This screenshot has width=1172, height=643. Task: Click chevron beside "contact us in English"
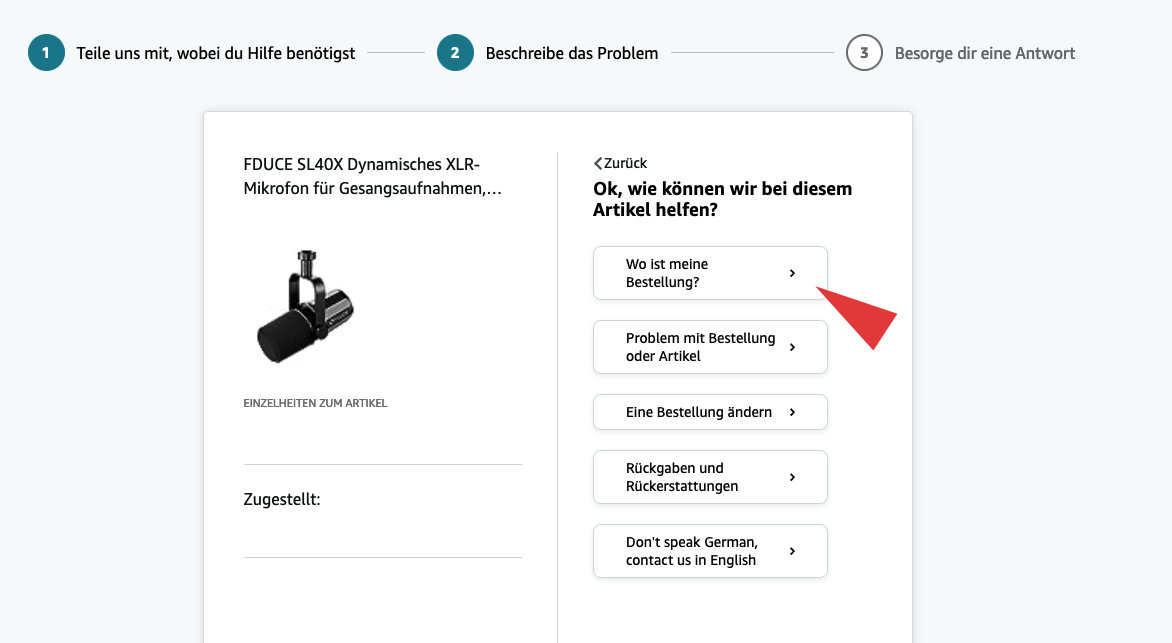tap(792, 551)
